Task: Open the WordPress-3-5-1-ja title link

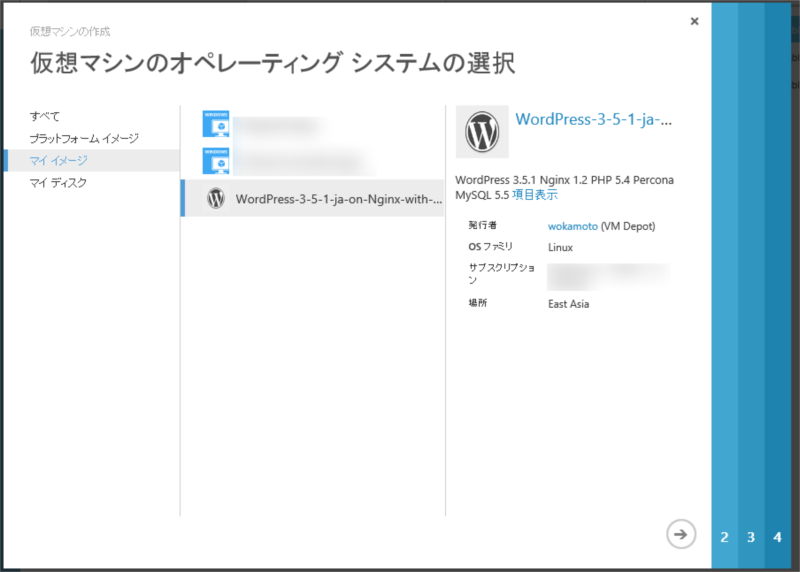Action: [593, 119]
